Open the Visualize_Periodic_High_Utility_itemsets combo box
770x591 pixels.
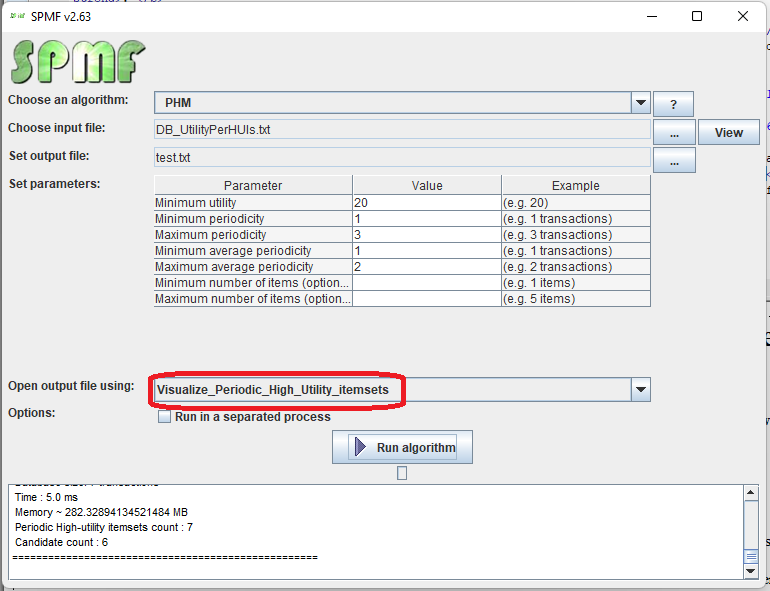(x=390, y=389)
